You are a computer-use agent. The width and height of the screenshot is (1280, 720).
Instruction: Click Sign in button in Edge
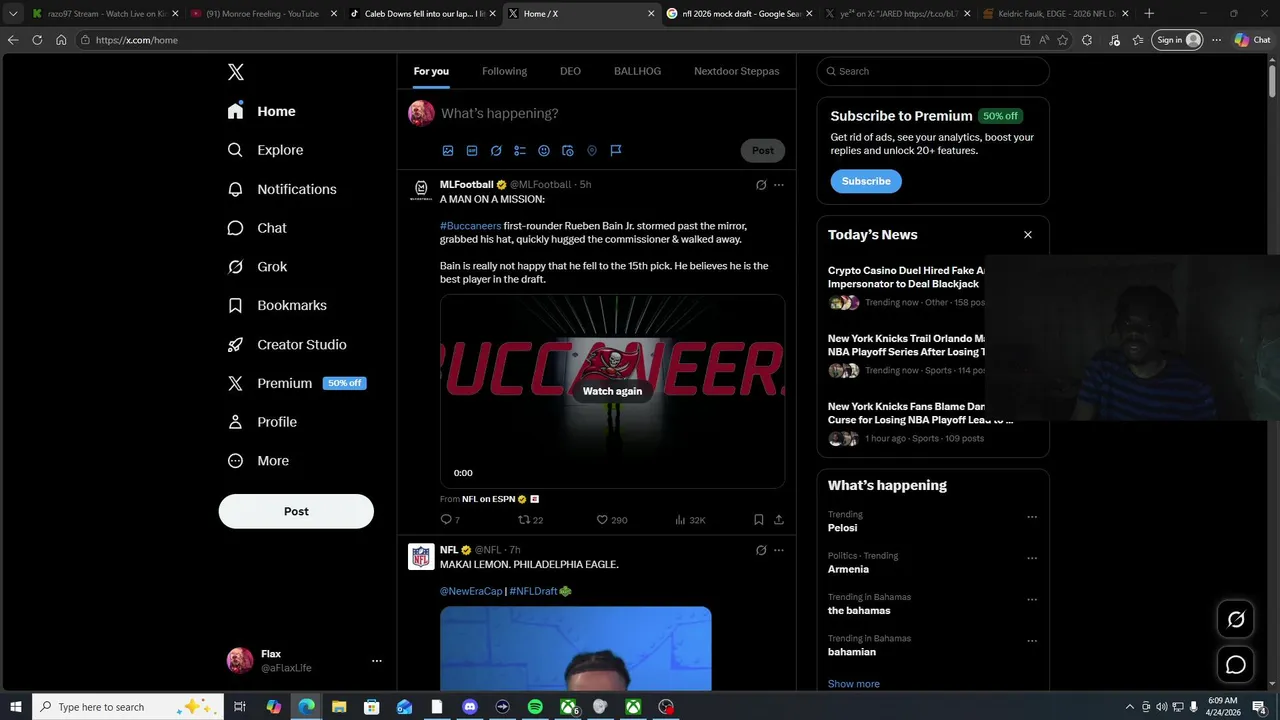tap(1178, 40)
